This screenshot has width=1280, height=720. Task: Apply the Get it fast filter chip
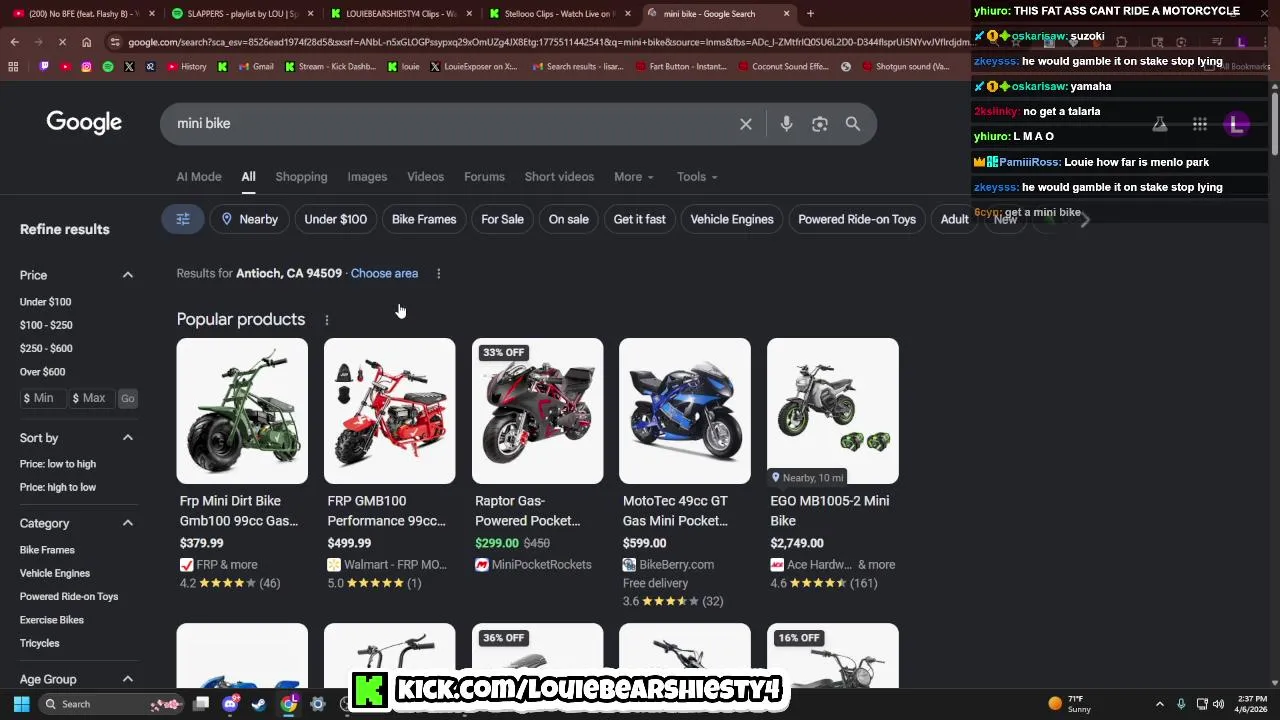(x=639, y=219)
